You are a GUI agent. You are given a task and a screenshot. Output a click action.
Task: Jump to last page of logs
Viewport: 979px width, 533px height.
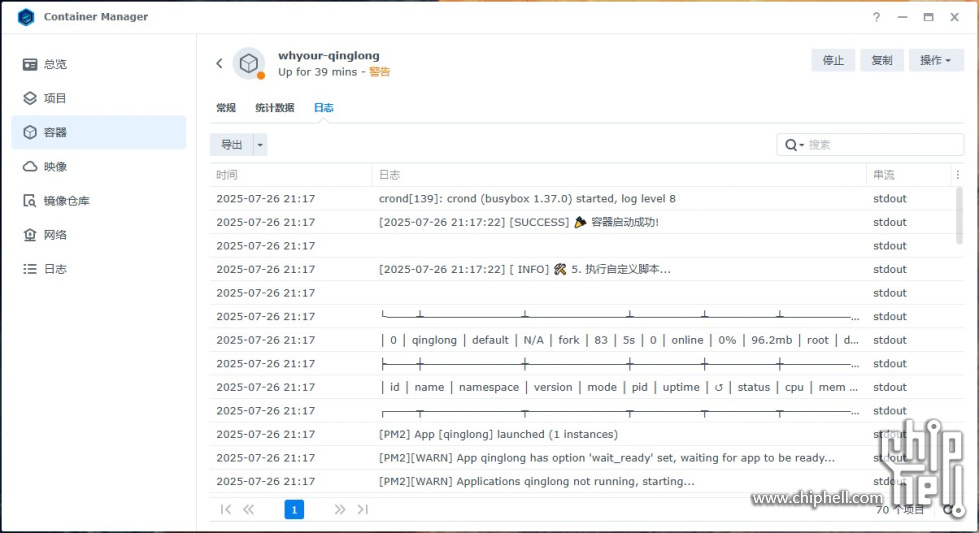point(363,509)
